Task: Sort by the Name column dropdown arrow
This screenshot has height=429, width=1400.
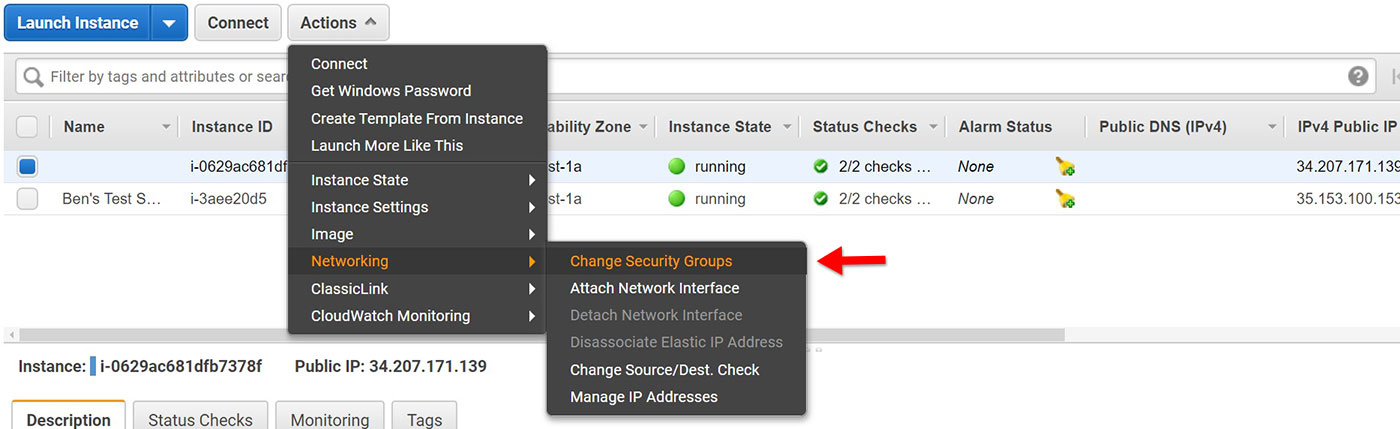Action: coord(166,127)
